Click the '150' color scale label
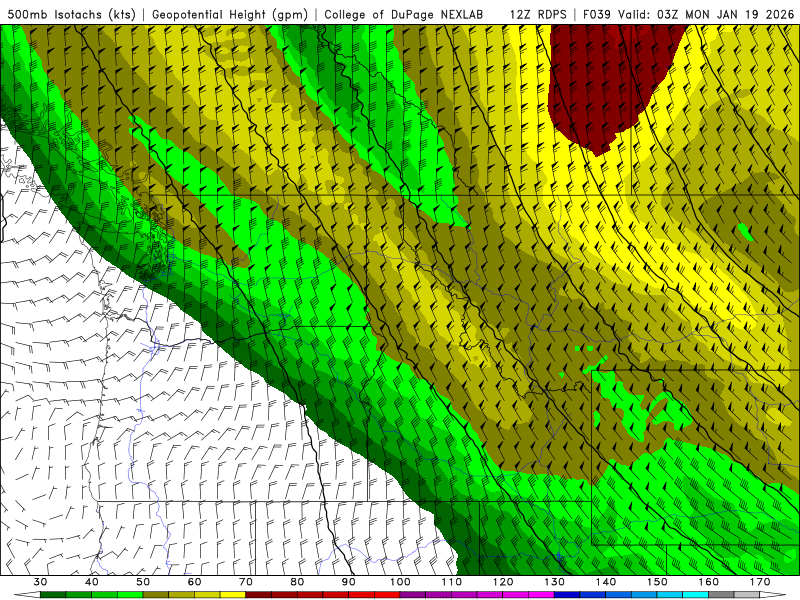 [657, 582]
